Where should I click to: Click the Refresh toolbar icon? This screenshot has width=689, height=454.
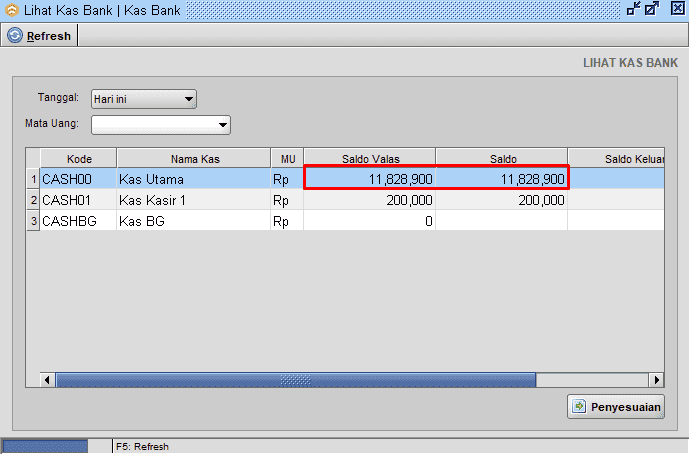(x=15, y=35)
